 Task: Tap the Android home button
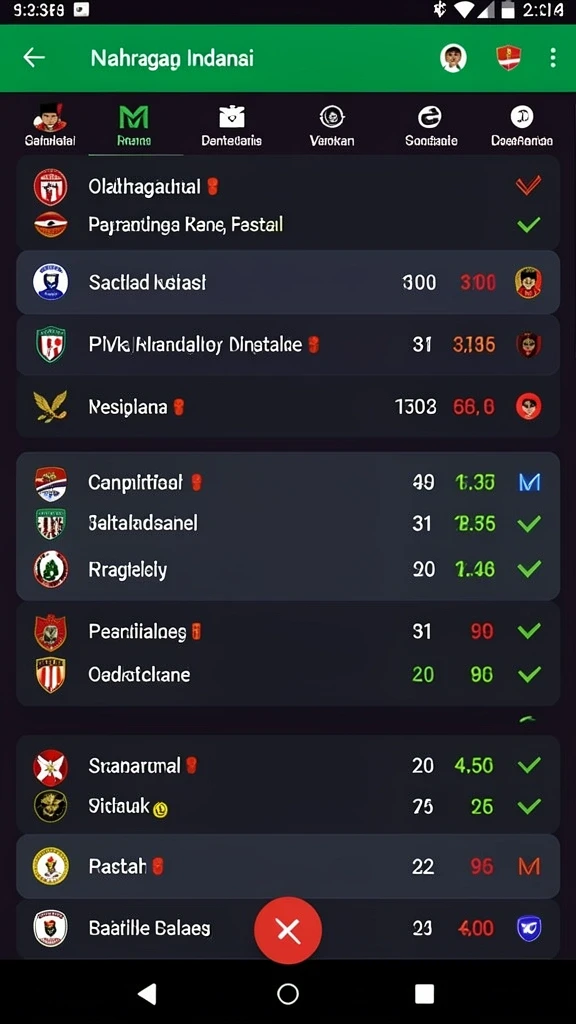coord(288,993)
